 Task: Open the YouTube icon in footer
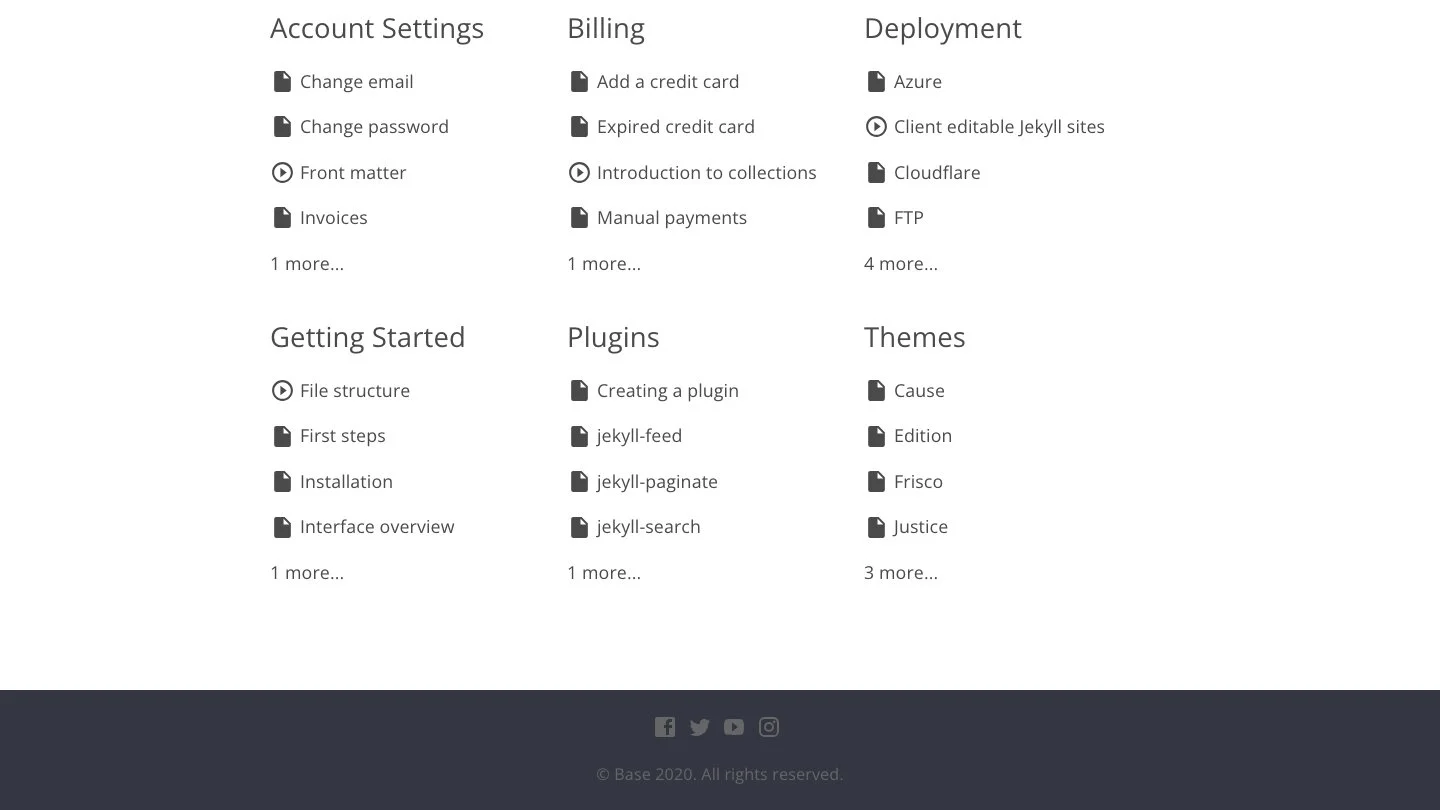pos(734,727)
